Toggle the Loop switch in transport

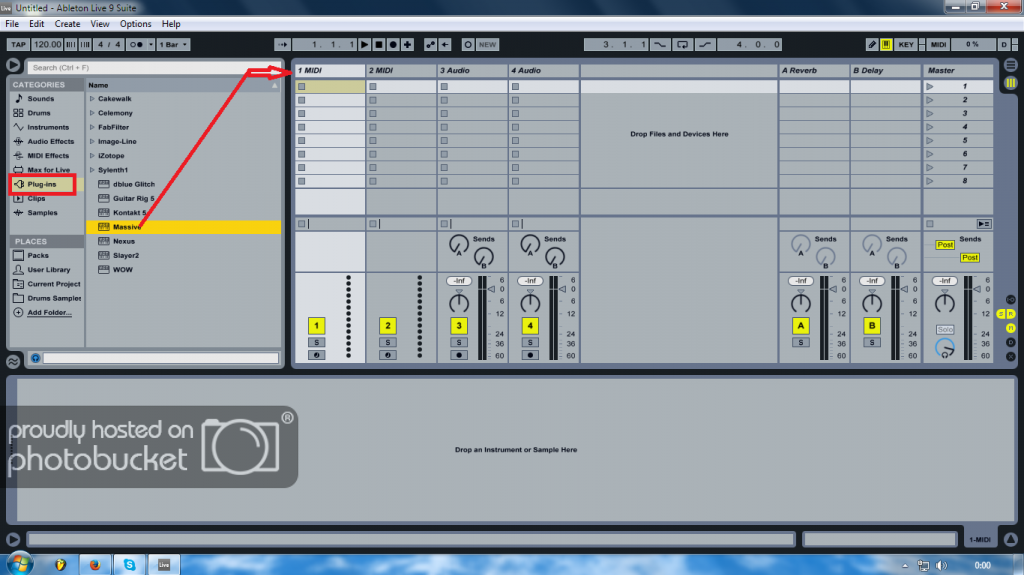(682, 44)
